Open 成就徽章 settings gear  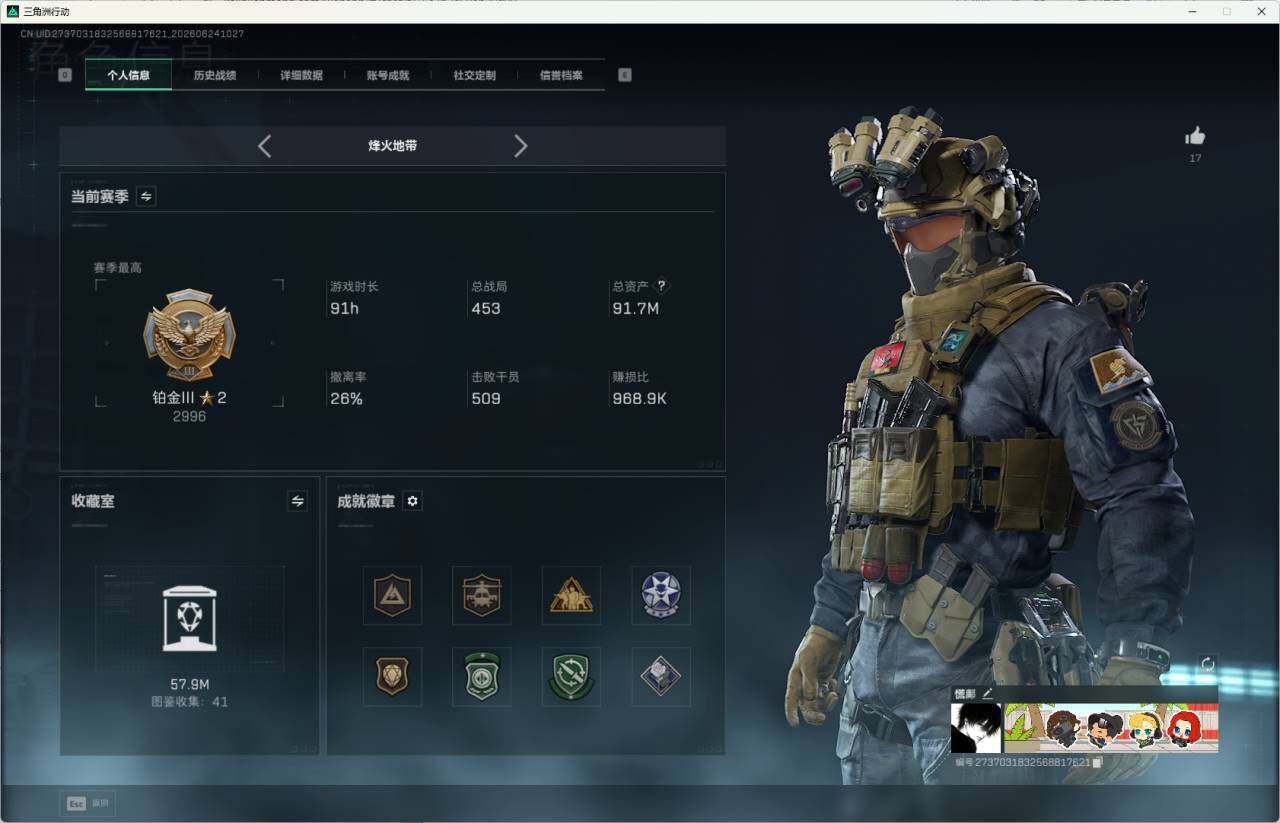pyautogui.click(x=412, y=501)
